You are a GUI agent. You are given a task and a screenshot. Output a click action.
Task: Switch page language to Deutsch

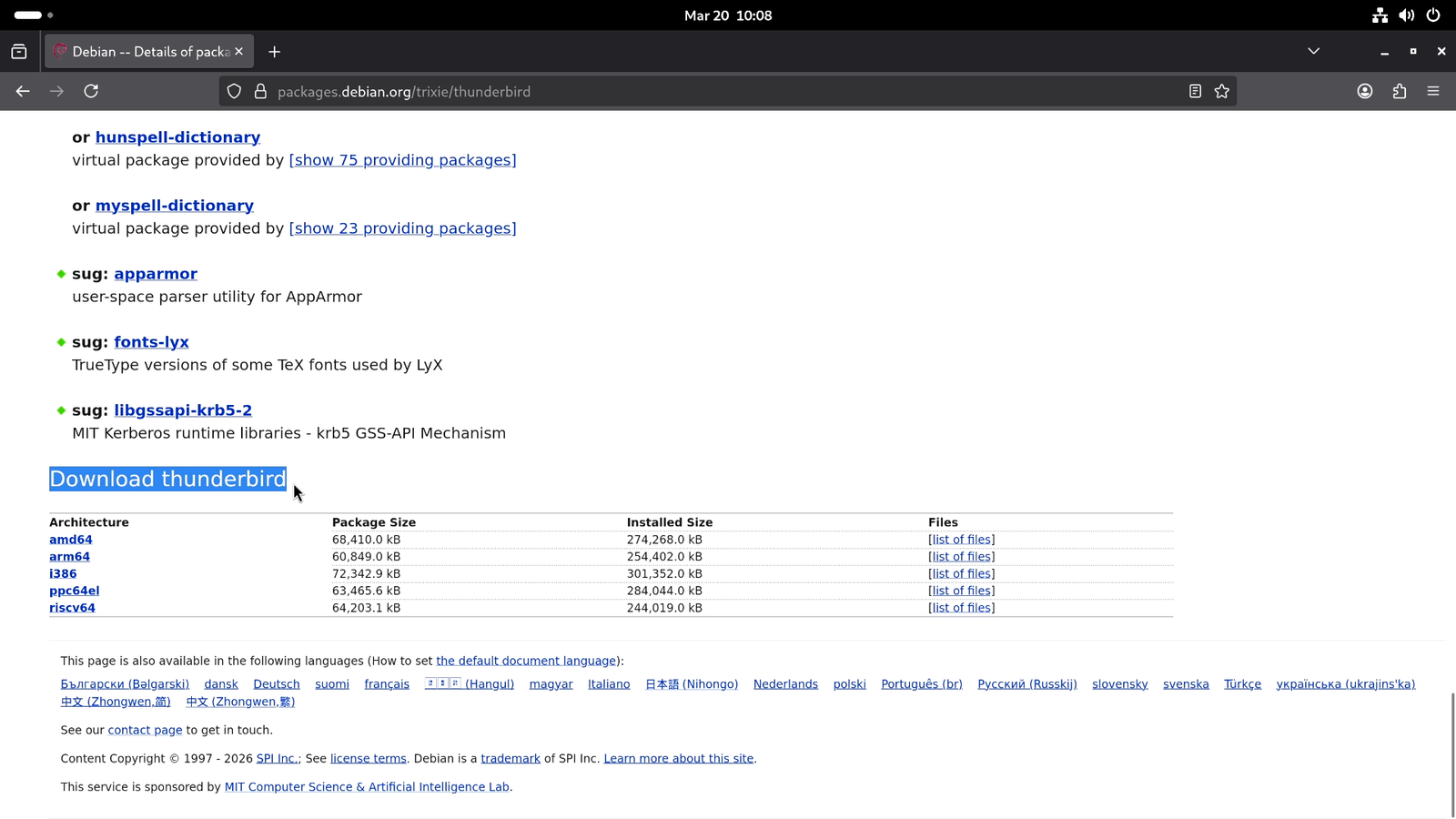(x=277, y=684)
